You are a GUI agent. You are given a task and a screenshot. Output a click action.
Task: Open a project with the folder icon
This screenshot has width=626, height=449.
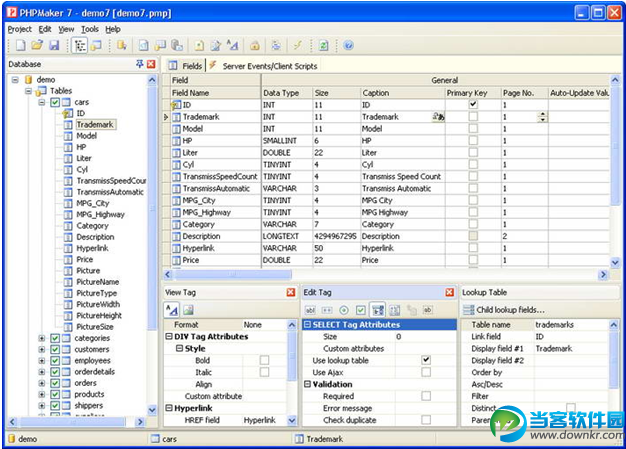pos(37,45)
